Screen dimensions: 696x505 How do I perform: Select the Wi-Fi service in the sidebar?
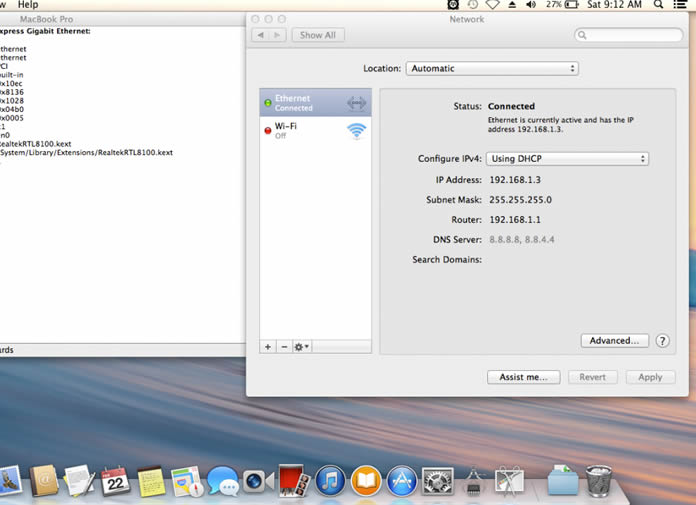315,131
